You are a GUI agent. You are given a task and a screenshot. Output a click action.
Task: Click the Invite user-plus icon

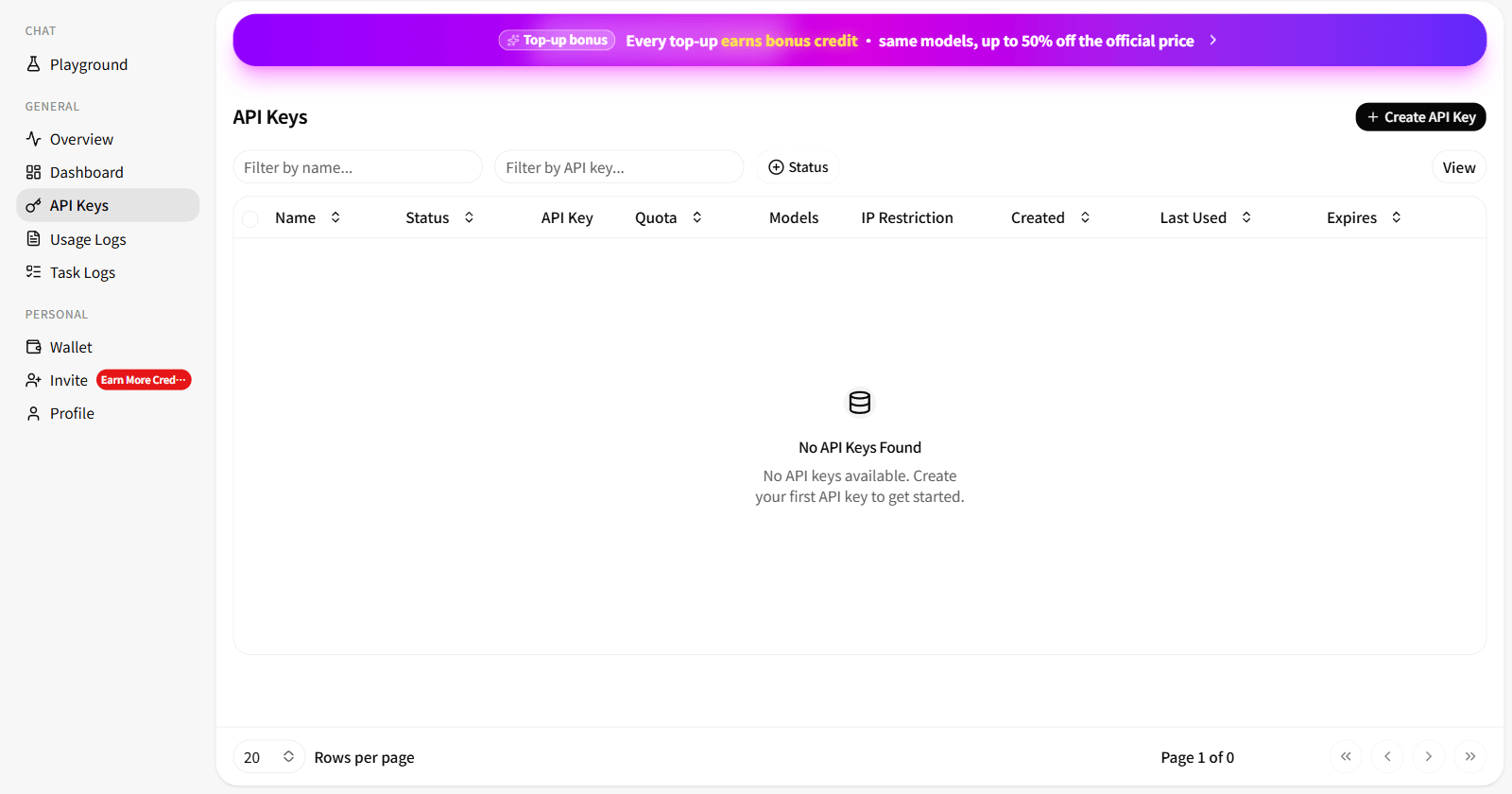33,380
